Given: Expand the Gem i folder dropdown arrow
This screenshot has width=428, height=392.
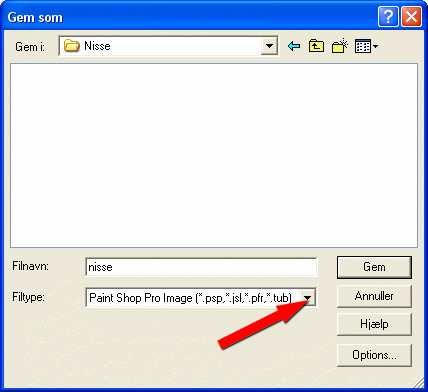Looking at the screenshot, I should [x=269, y=46].
